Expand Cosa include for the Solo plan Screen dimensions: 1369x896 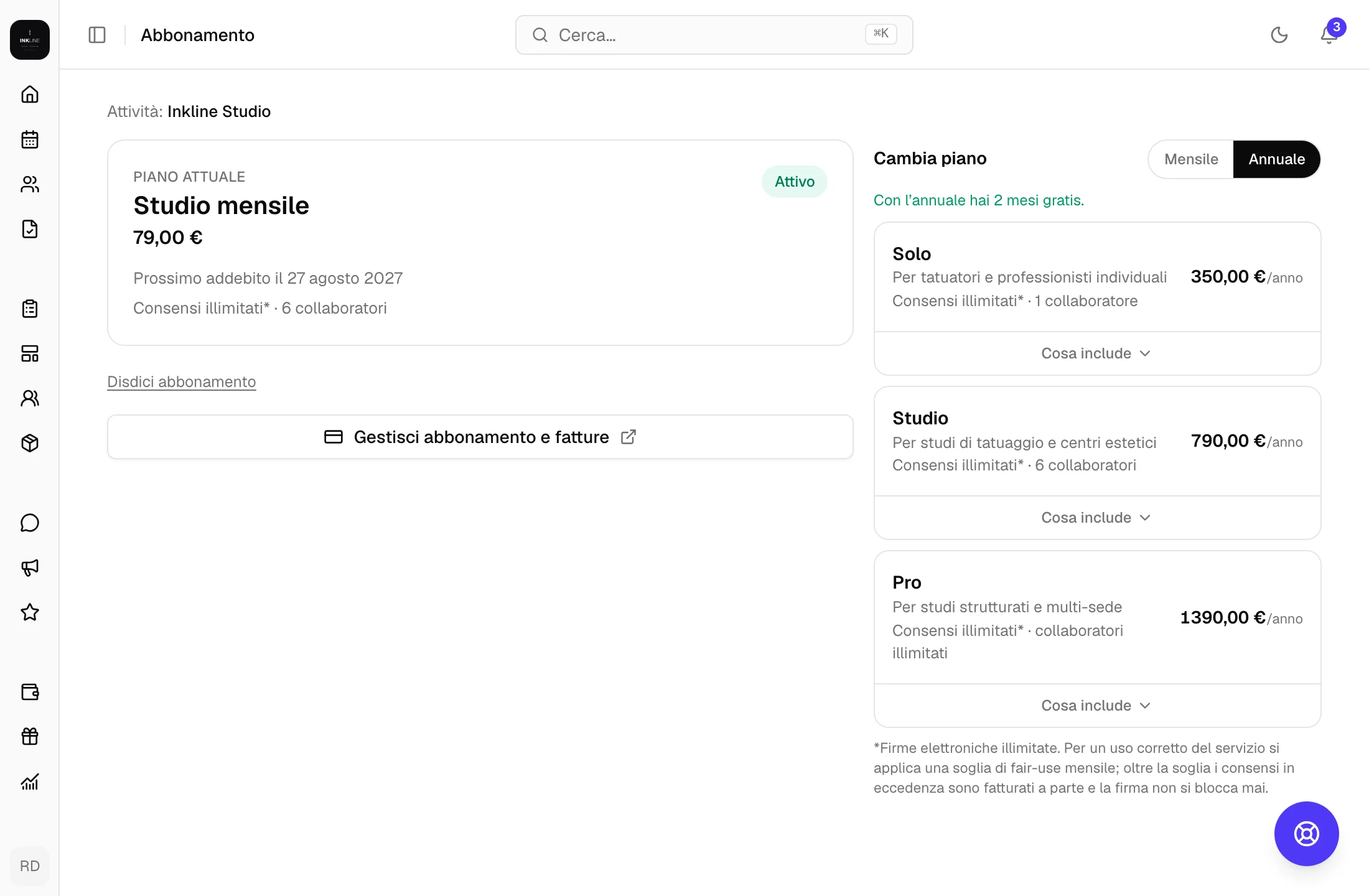(1097, 353)
